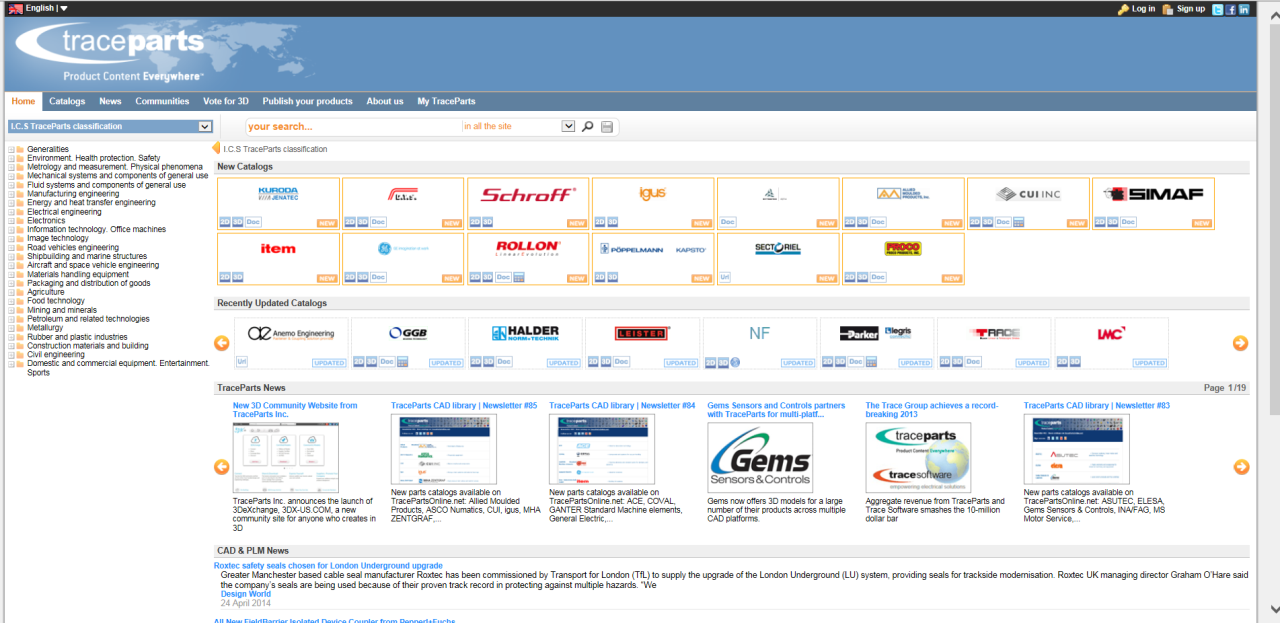Viewport: 1280px width, 623px height.
Task: Open the Schroff catalog logo
Action: coord(528,195)
